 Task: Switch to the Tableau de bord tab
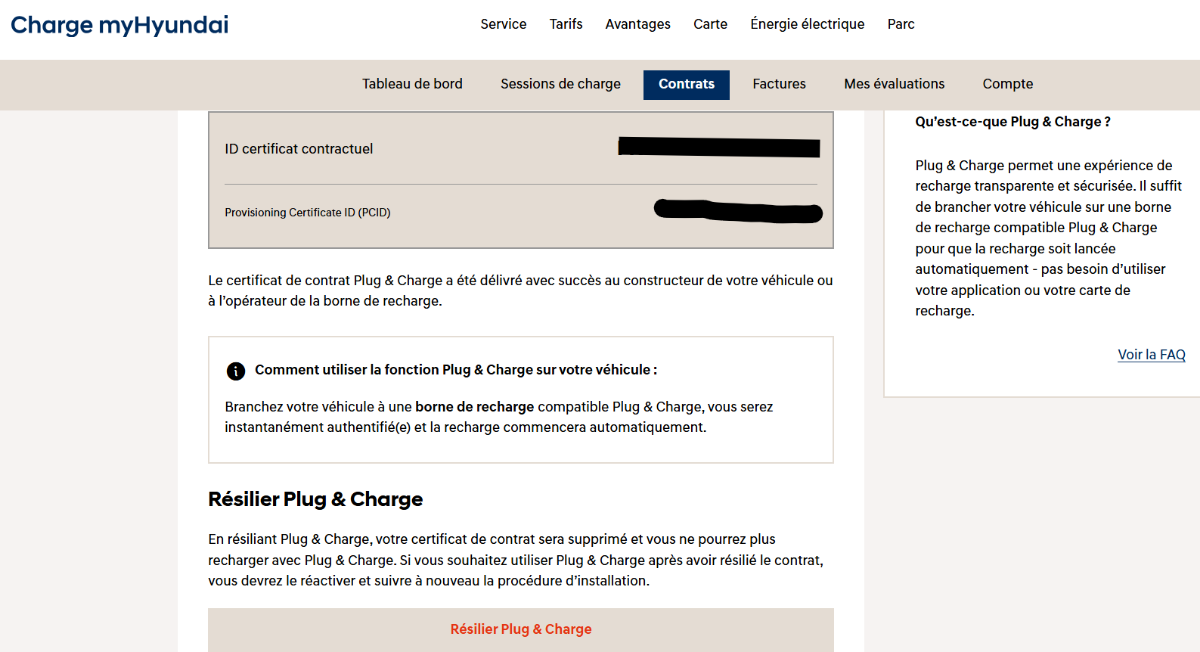412,84
